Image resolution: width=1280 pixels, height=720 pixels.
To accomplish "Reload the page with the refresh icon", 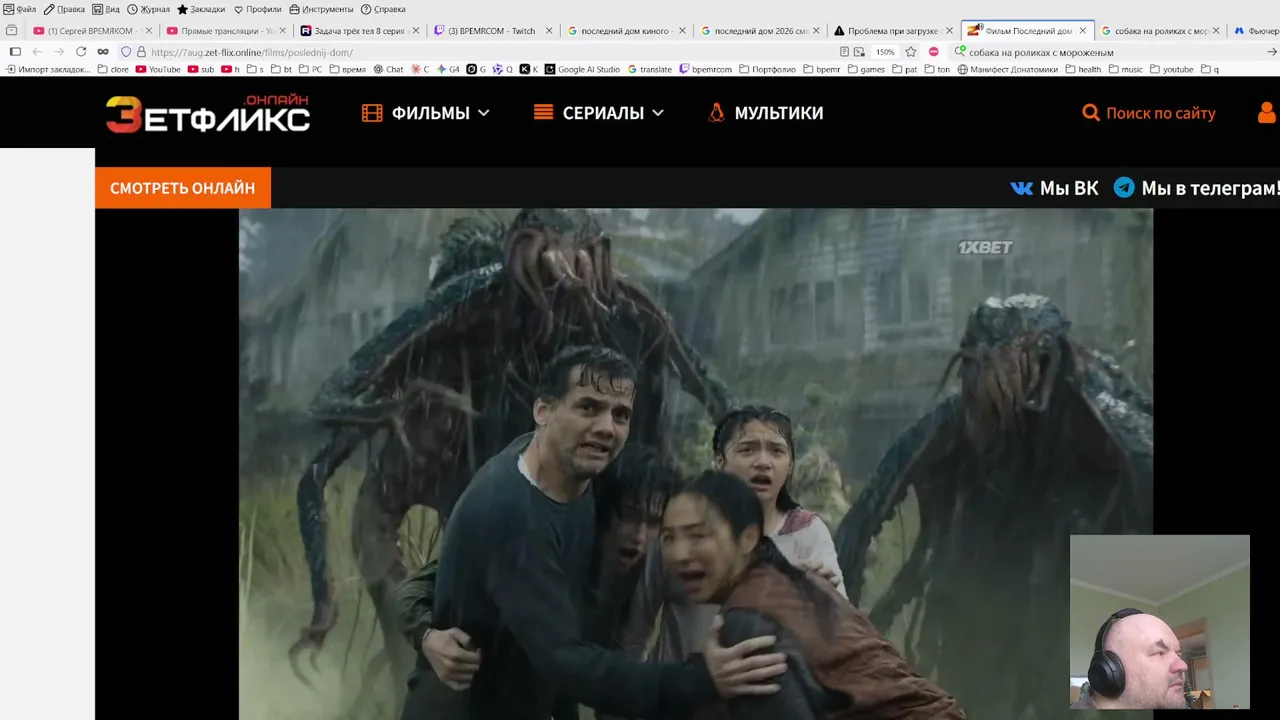I will point(81,52).
